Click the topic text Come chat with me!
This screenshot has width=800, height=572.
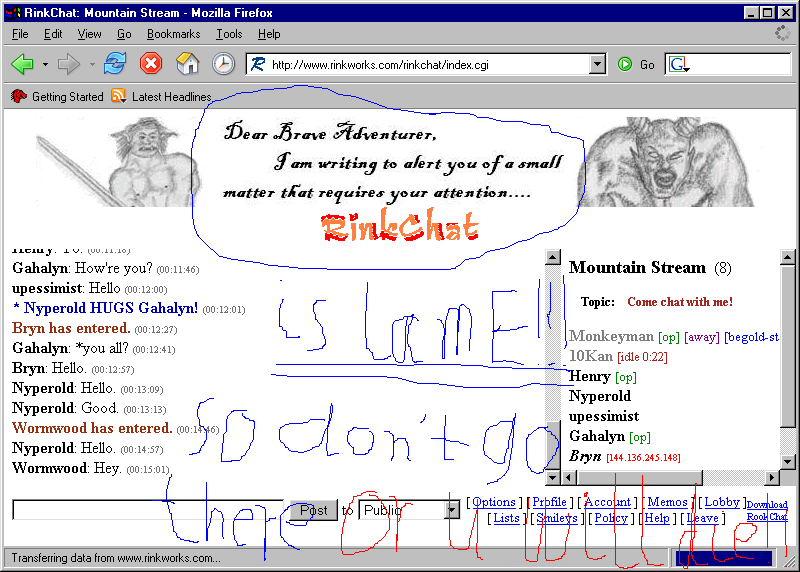click(x=680, y=302)
